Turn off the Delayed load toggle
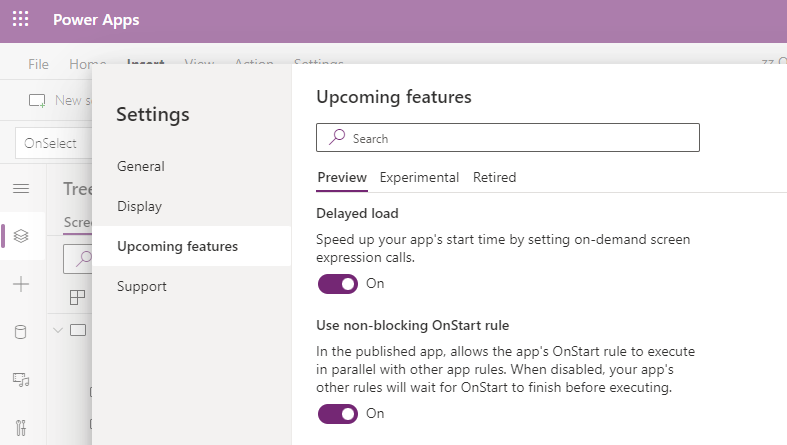 coord(338,284)
